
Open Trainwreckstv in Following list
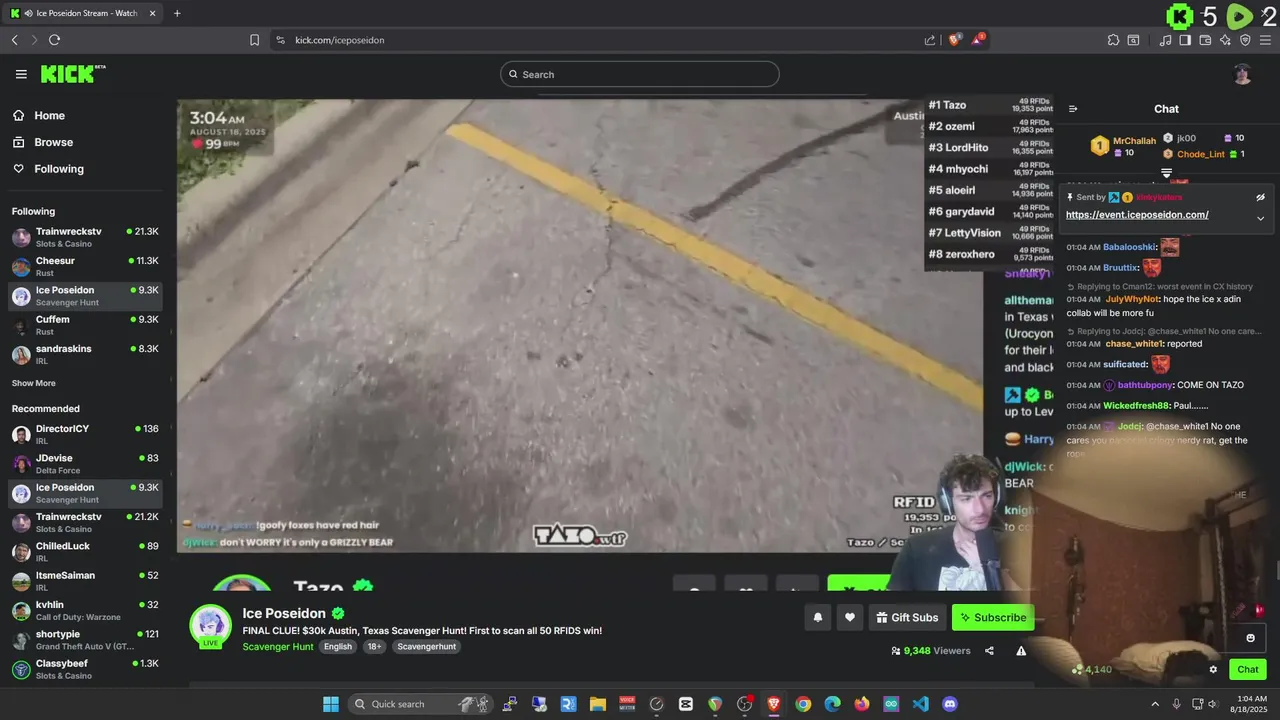click(85, 237)
